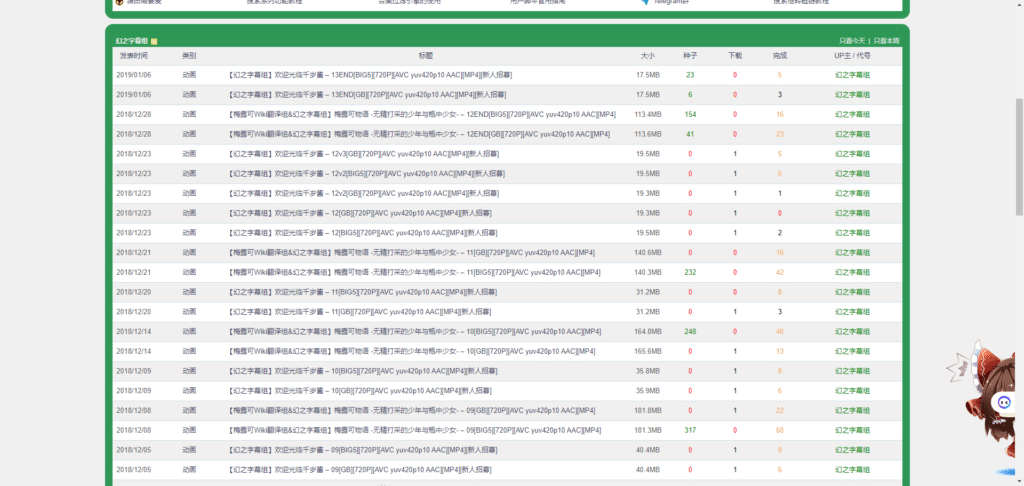Open 梅露可物语 12END GB torrent title

(419, 134)
